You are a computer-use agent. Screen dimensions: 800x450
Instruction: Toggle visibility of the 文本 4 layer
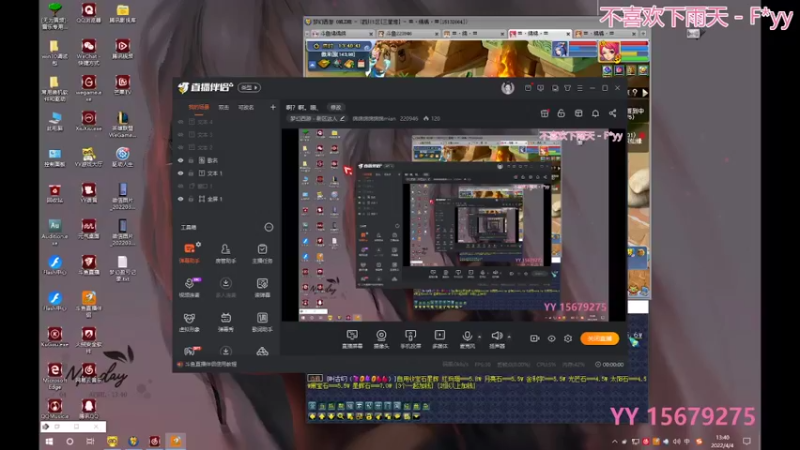tap(181, 122)
